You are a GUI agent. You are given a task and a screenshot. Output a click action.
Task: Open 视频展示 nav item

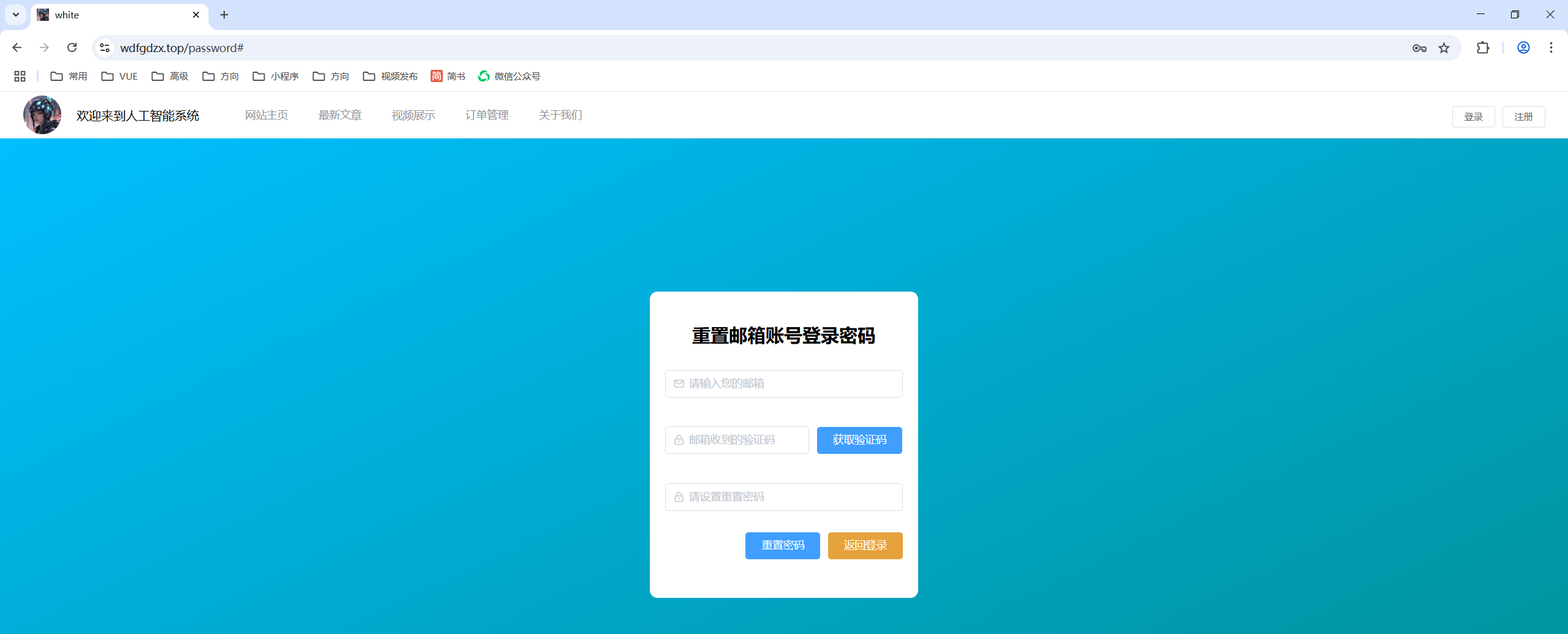pos(413,115)
